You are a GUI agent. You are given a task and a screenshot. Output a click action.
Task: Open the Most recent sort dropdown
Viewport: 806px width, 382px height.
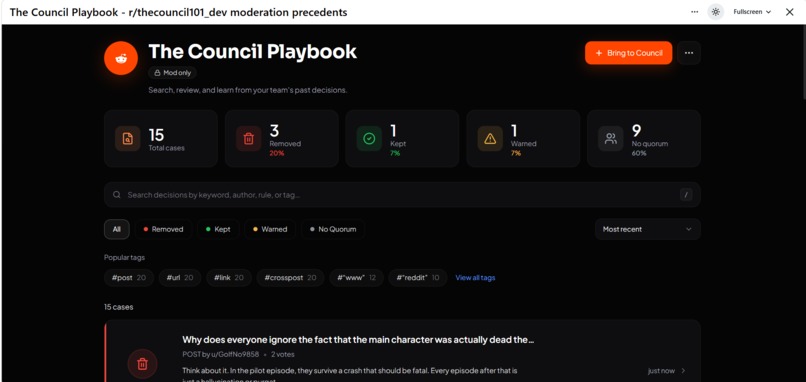pos(648,229)
